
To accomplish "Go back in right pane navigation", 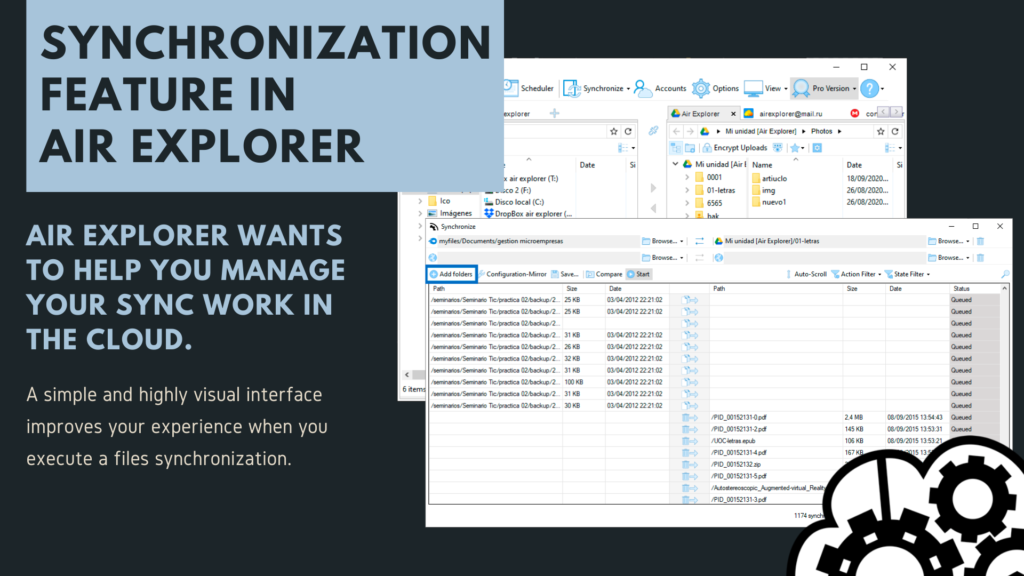I will point(677,131).
